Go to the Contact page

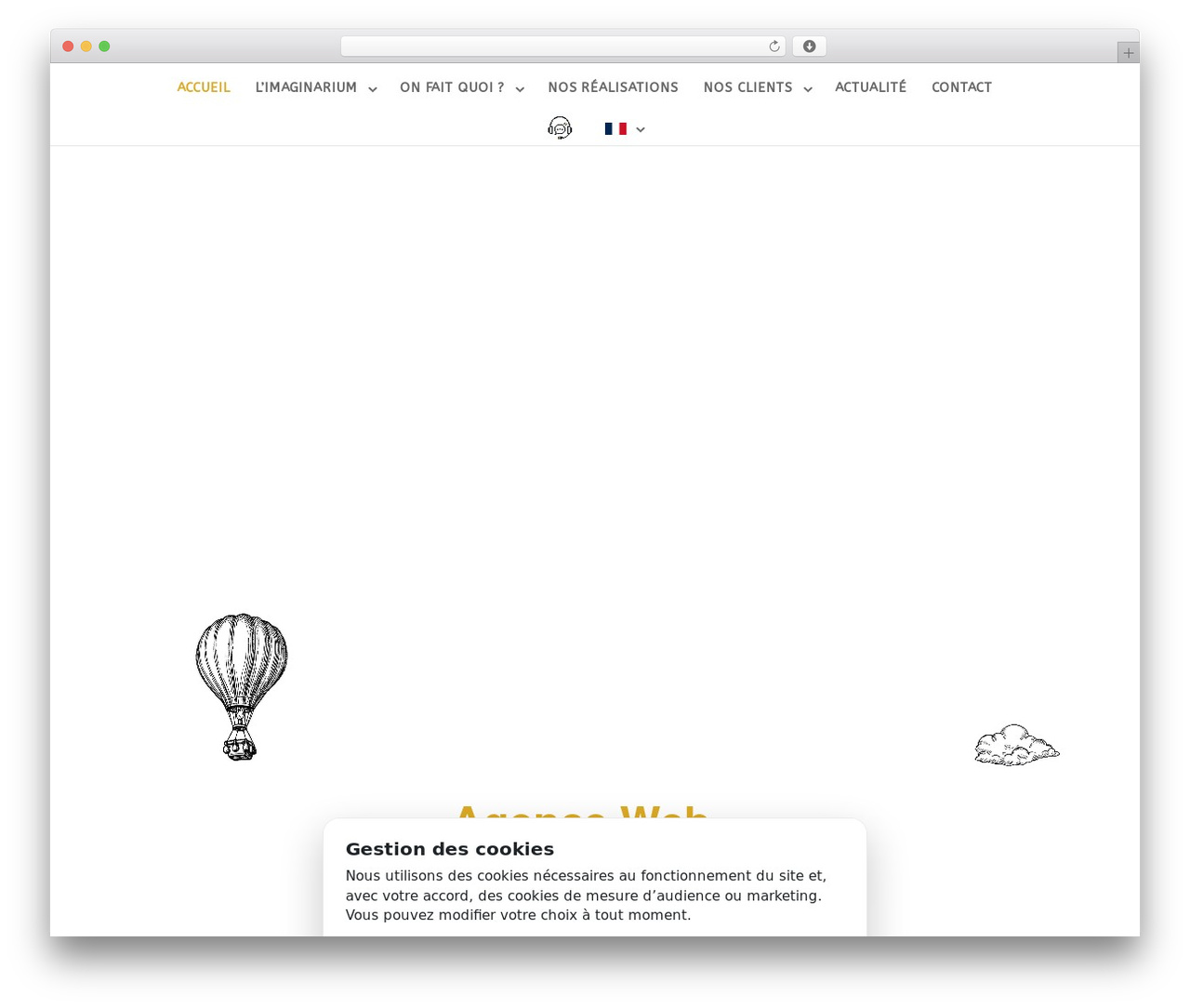tap(961, 87)
